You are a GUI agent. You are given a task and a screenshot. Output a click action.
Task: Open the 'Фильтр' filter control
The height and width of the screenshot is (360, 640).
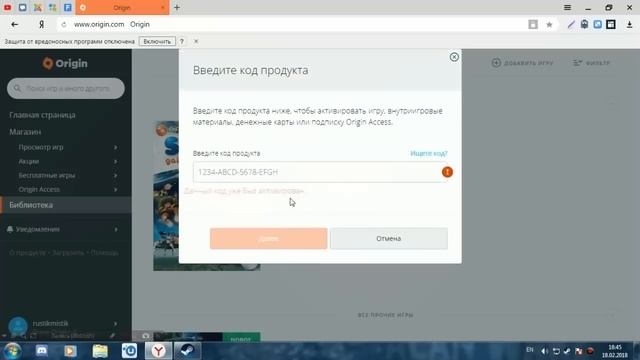591,63
